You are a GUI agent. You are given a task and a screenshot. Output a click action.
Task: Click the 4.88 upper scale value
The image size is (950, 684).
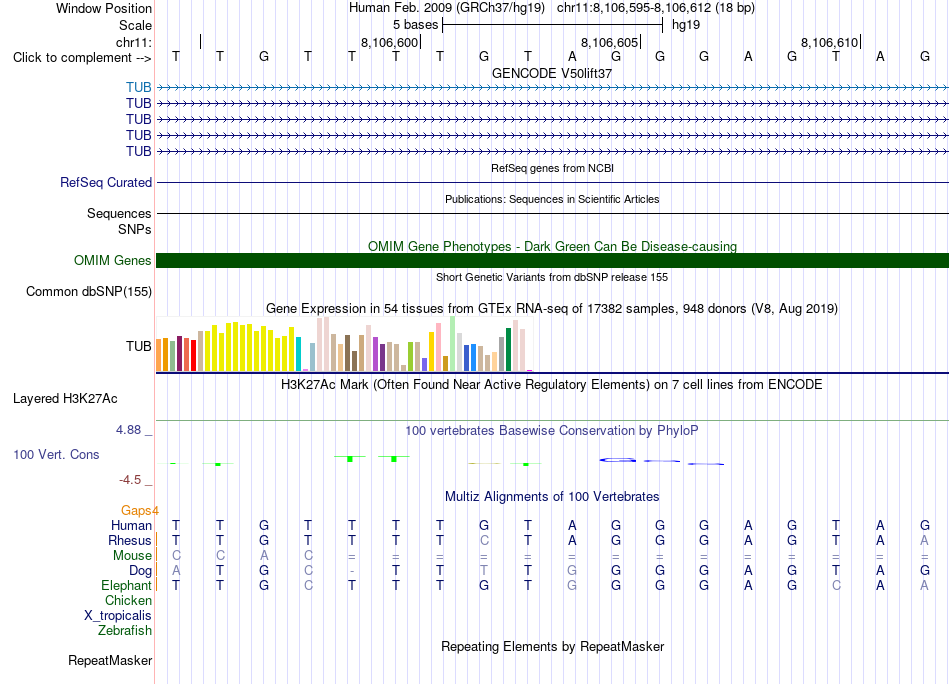(128, 430)
